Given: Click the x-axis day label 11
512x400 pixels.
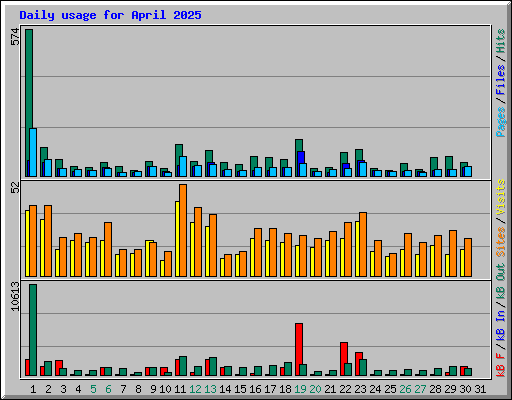Looking at the screenshot, I should pos(180,389).
